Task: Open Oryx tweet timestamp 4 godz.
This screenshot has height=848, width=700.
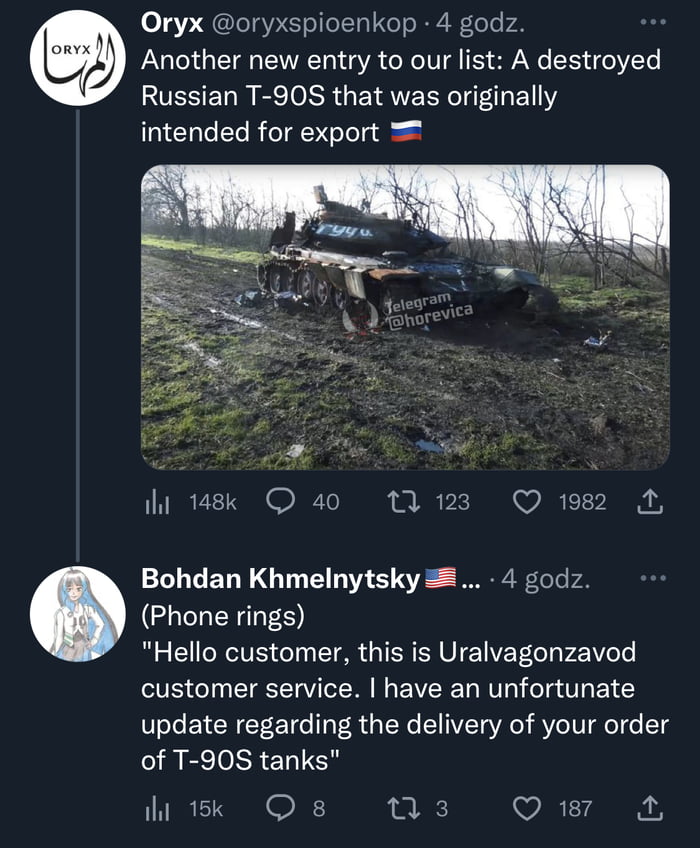Action: point(480,23)
